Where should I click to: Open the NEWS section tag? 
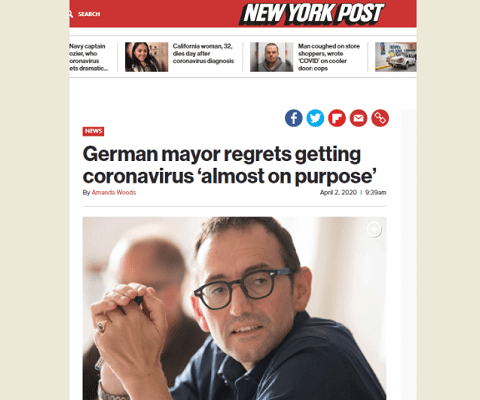coord(93,131)
